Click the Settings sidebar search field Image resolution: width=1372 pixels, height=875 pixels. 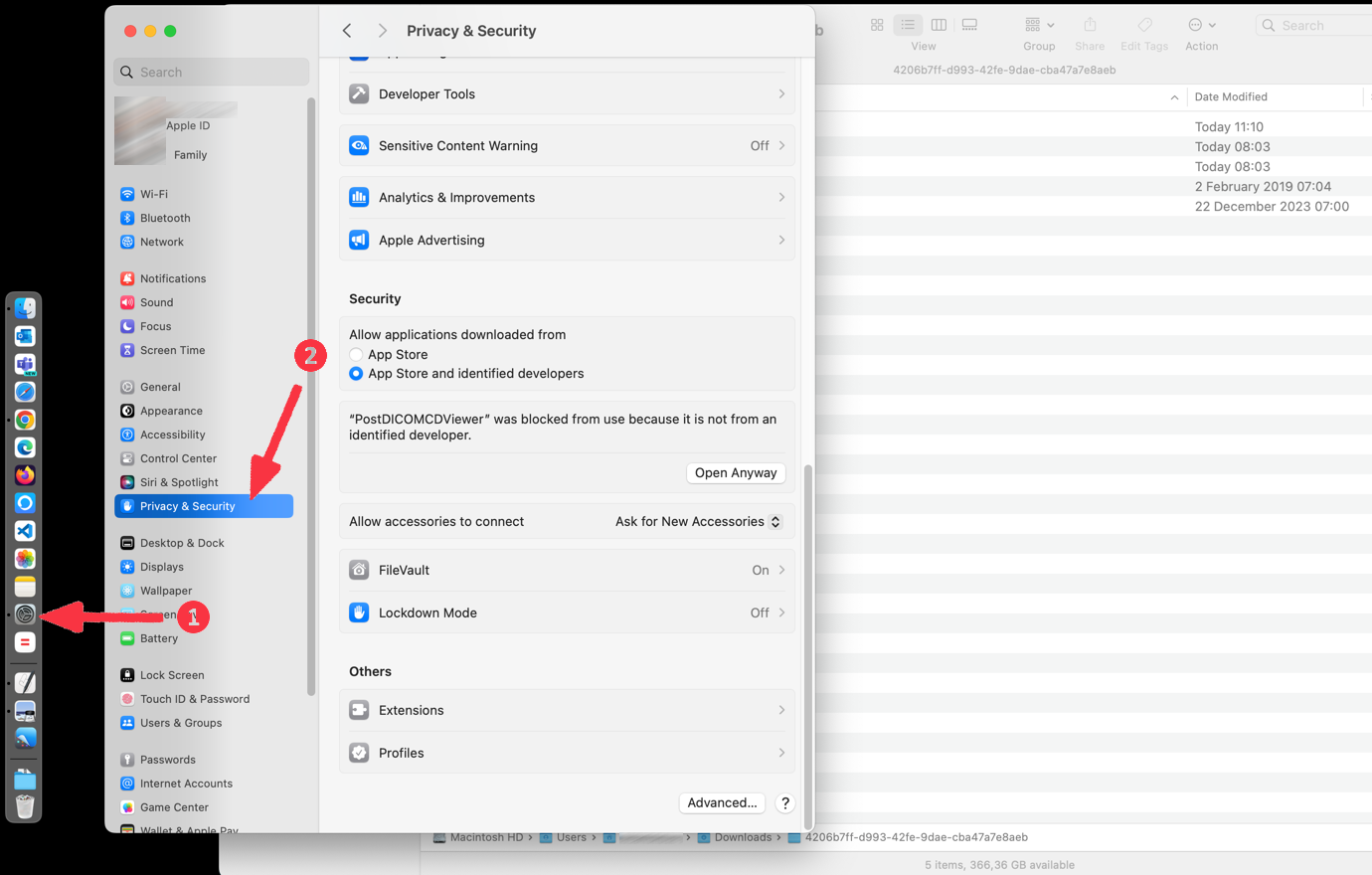point(210,72)
